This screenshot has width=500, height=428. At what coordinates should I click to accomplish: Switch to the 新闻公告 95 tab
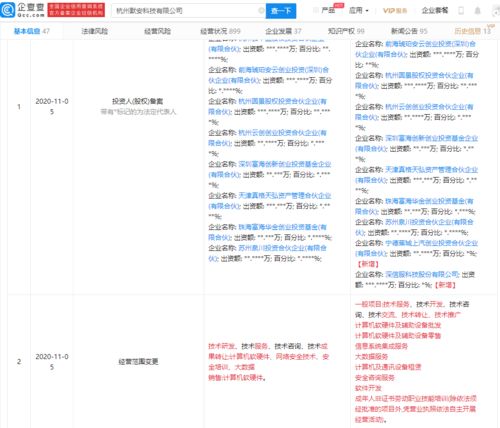[x=409, y=31]
